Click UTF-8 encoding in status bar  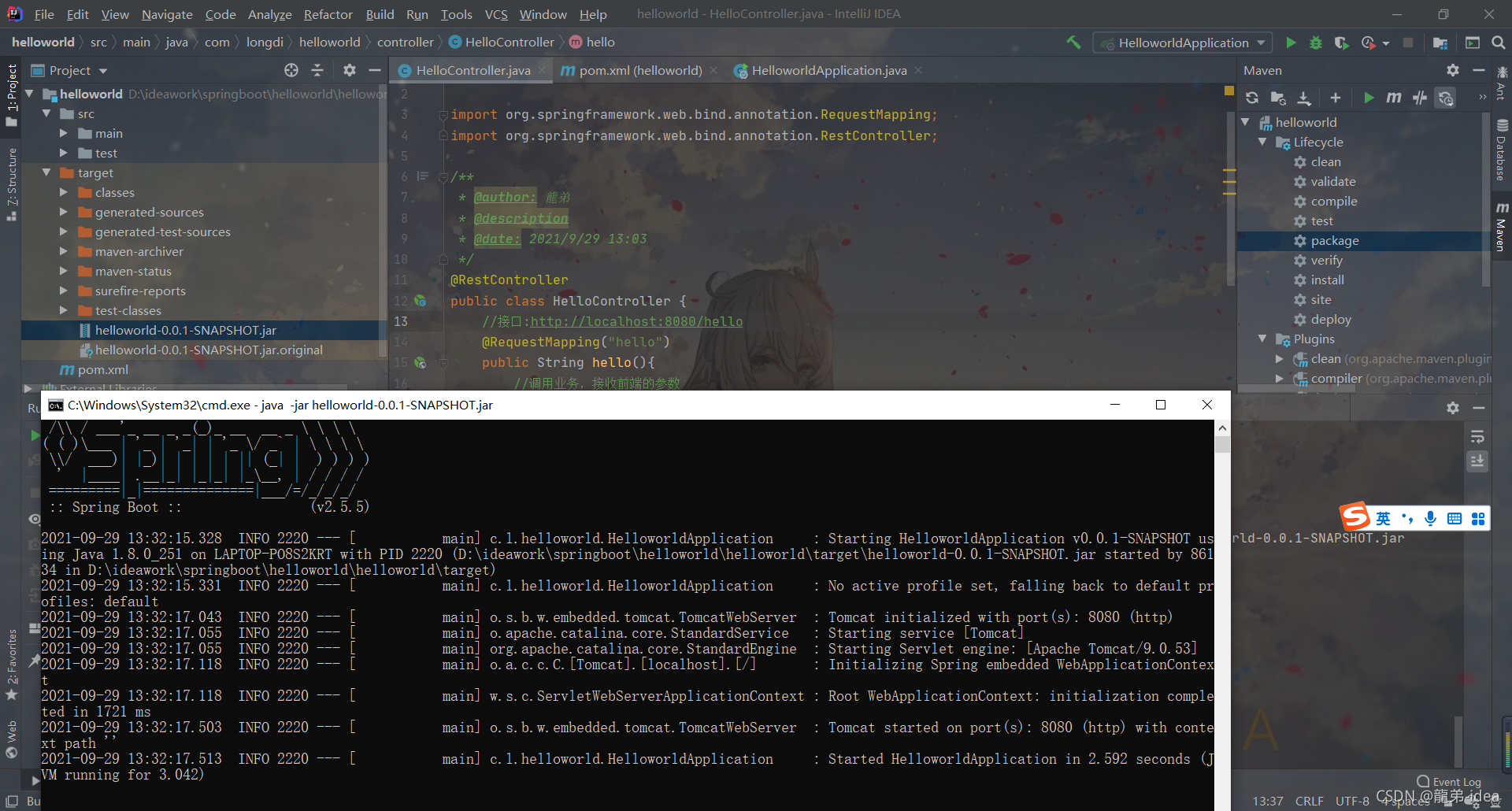click(1352, 801)
